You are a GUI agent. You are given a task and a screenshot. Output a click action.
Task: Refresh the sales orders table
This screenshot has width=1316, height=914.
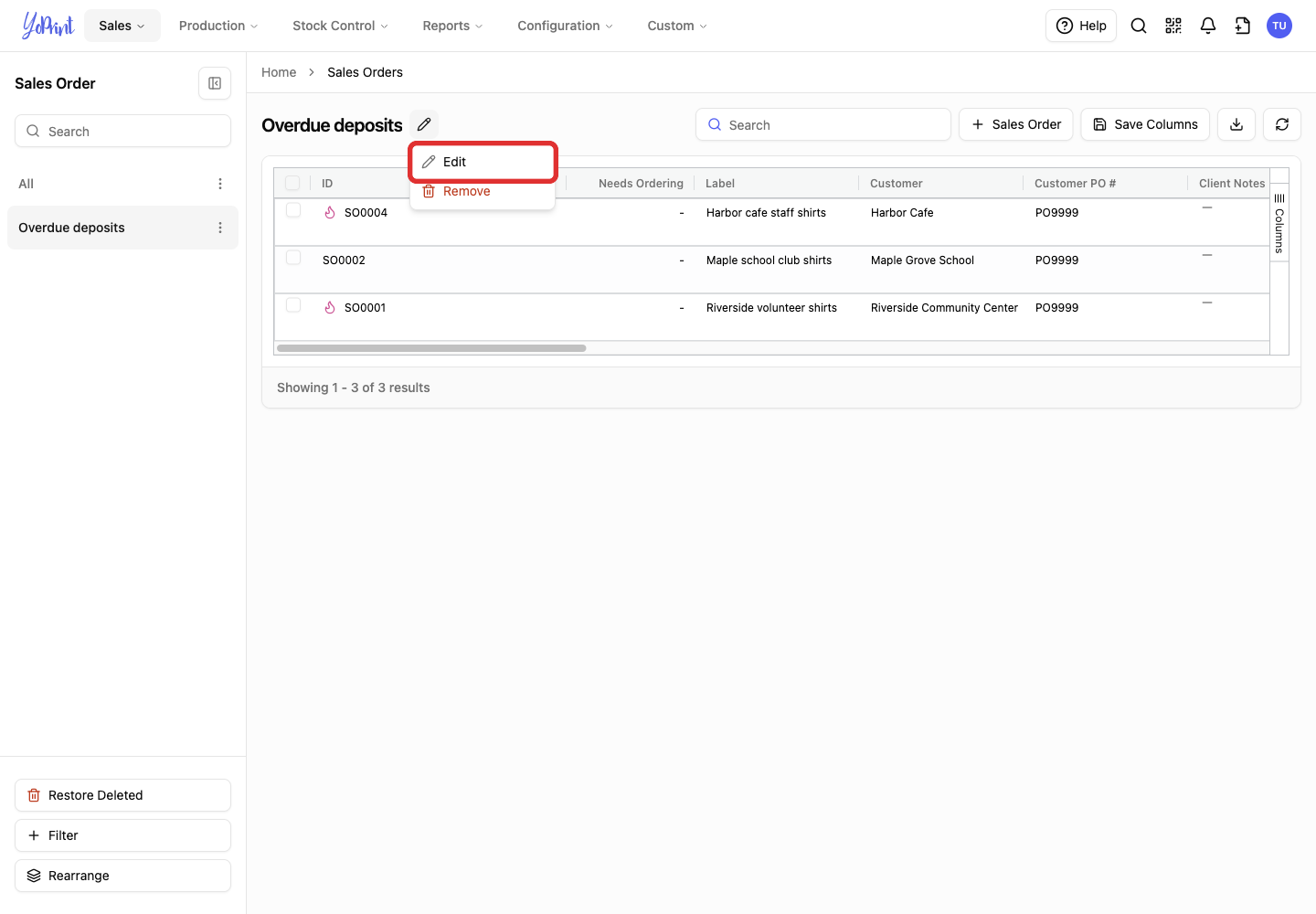1282,124
